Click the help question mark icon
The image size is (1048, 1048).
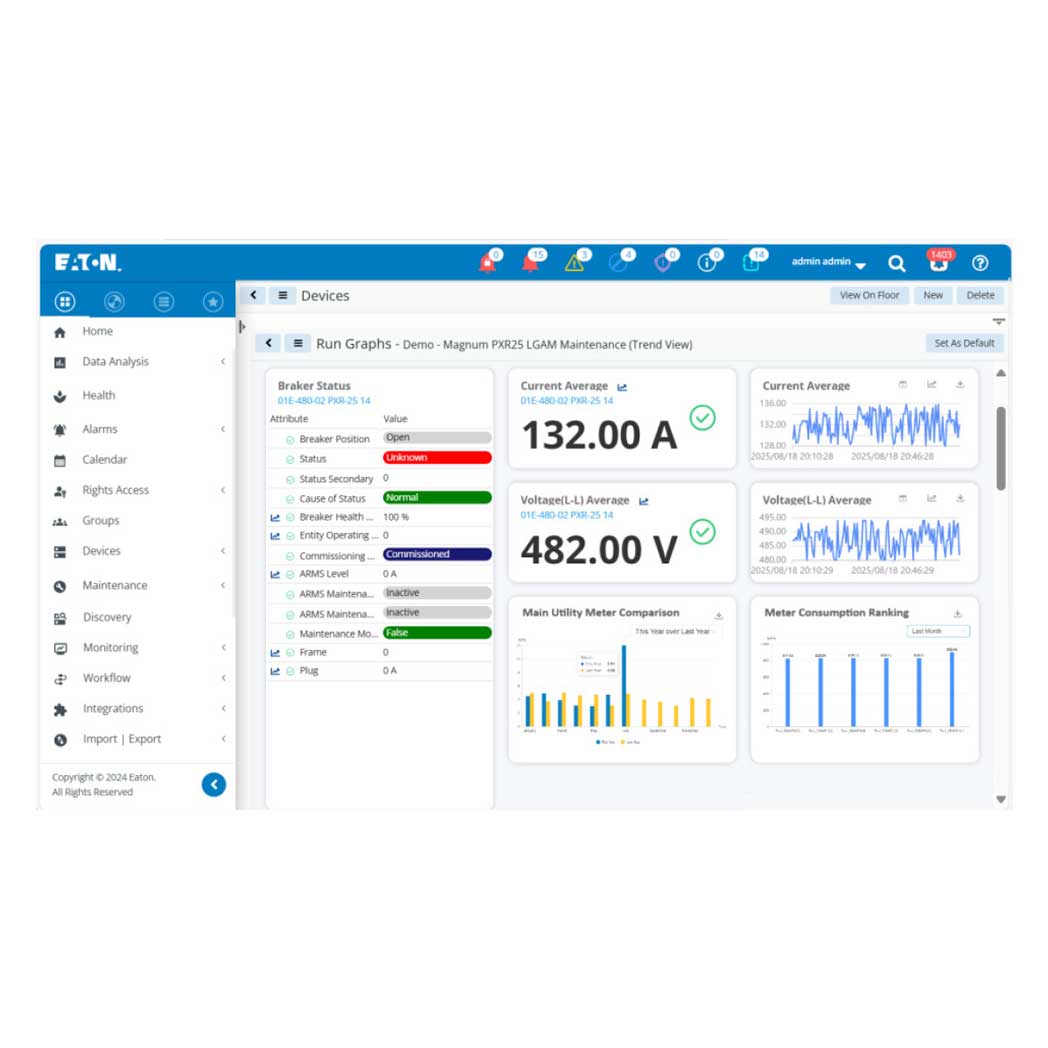click(x=980, y=263)
